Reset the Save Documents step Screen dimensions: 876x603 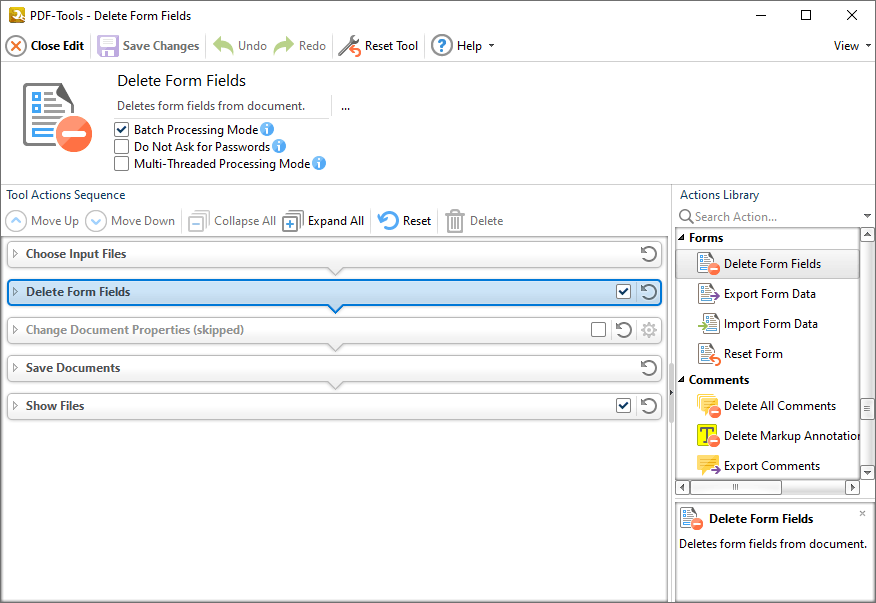coord(649,368)
